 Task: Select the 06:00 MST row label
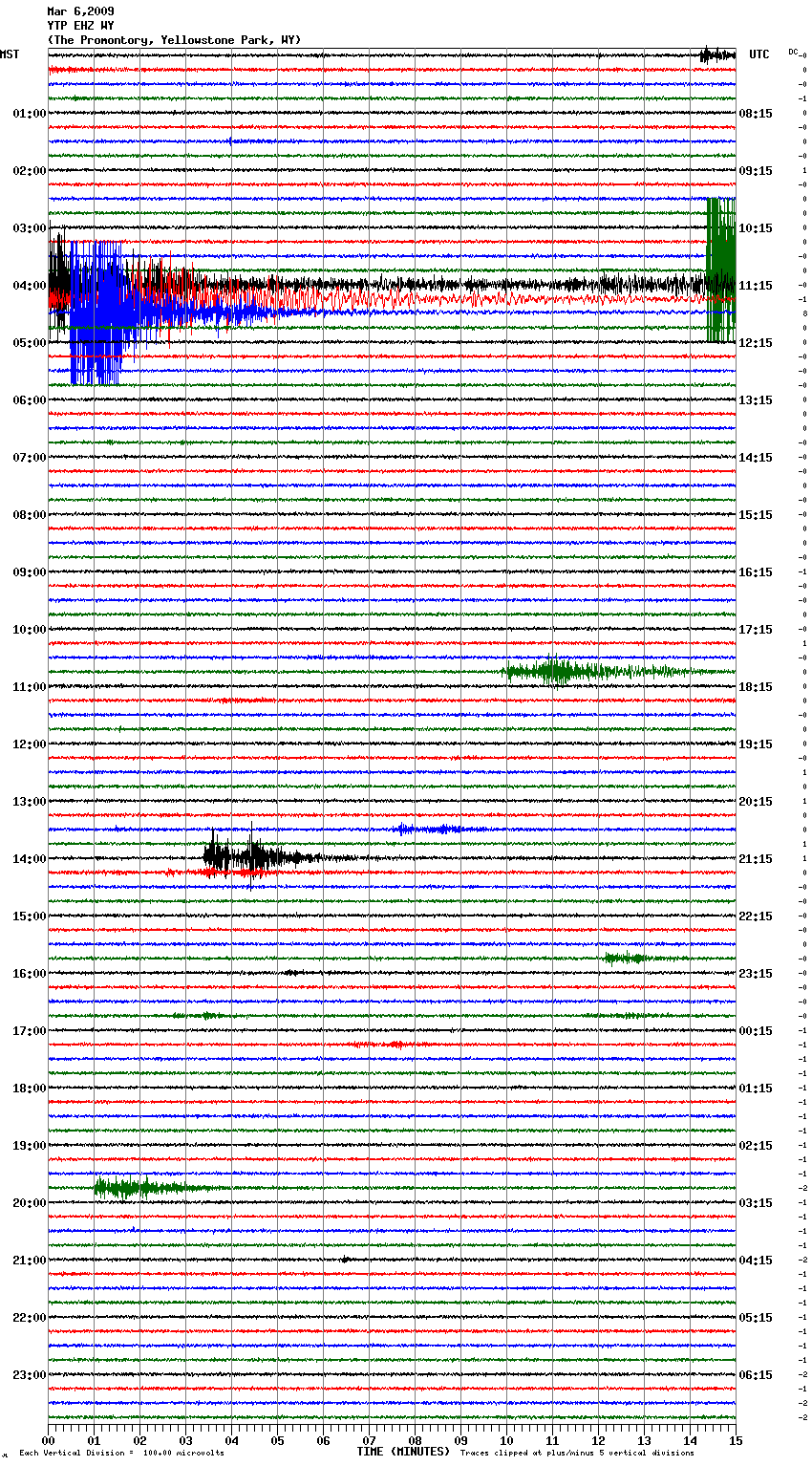[29, 400]
